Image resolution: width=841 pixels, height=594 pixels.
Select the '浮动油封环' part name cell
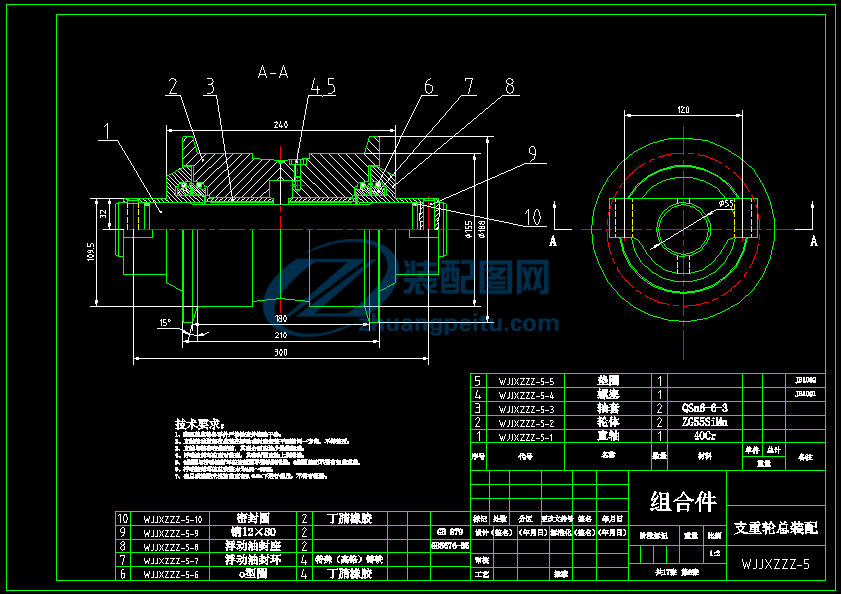click(x=253, y=560)
